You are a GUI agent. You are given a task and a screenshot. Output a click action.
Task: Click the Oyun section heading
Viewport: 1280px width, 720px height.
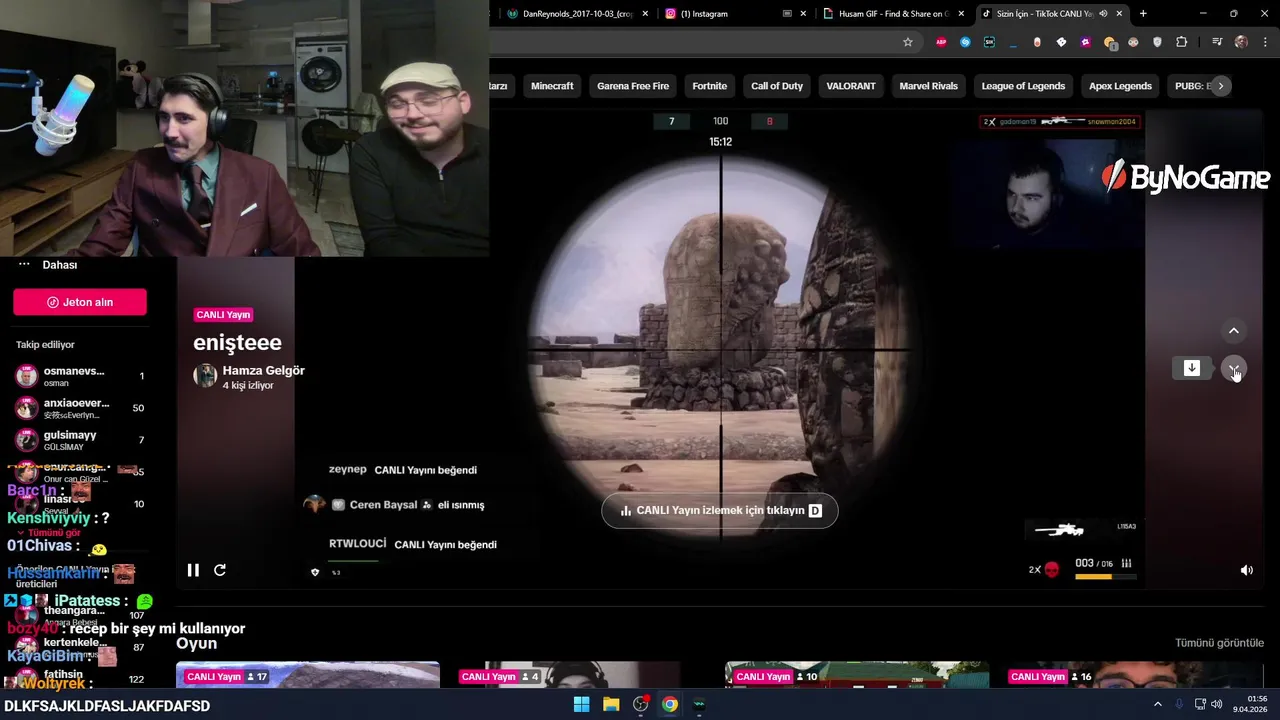pos(197,643)
